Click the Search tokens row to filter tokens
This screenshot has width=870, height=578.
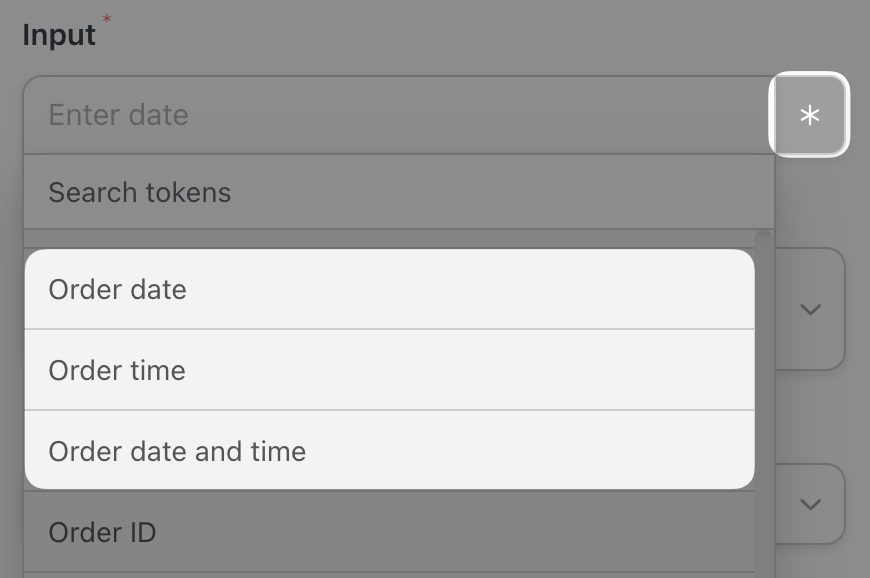pyautogui.click(x=300, y=191)
